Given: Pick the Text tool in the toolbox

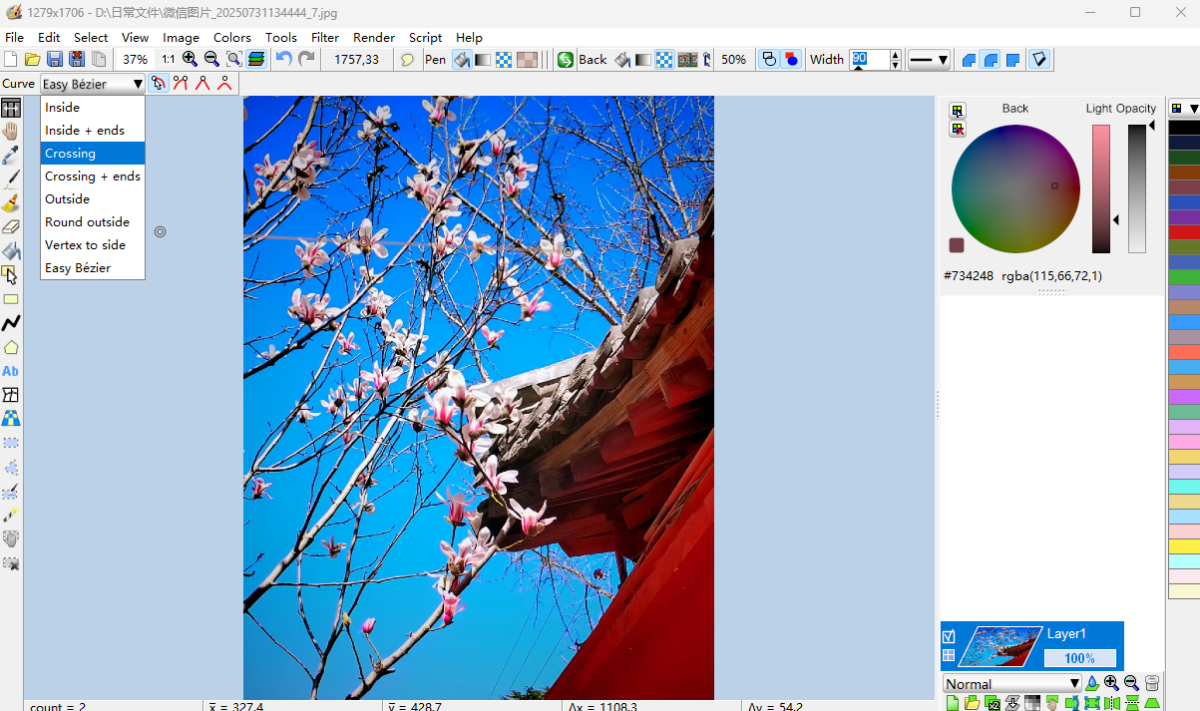Looking at the screenshot, I should point(11,371).
